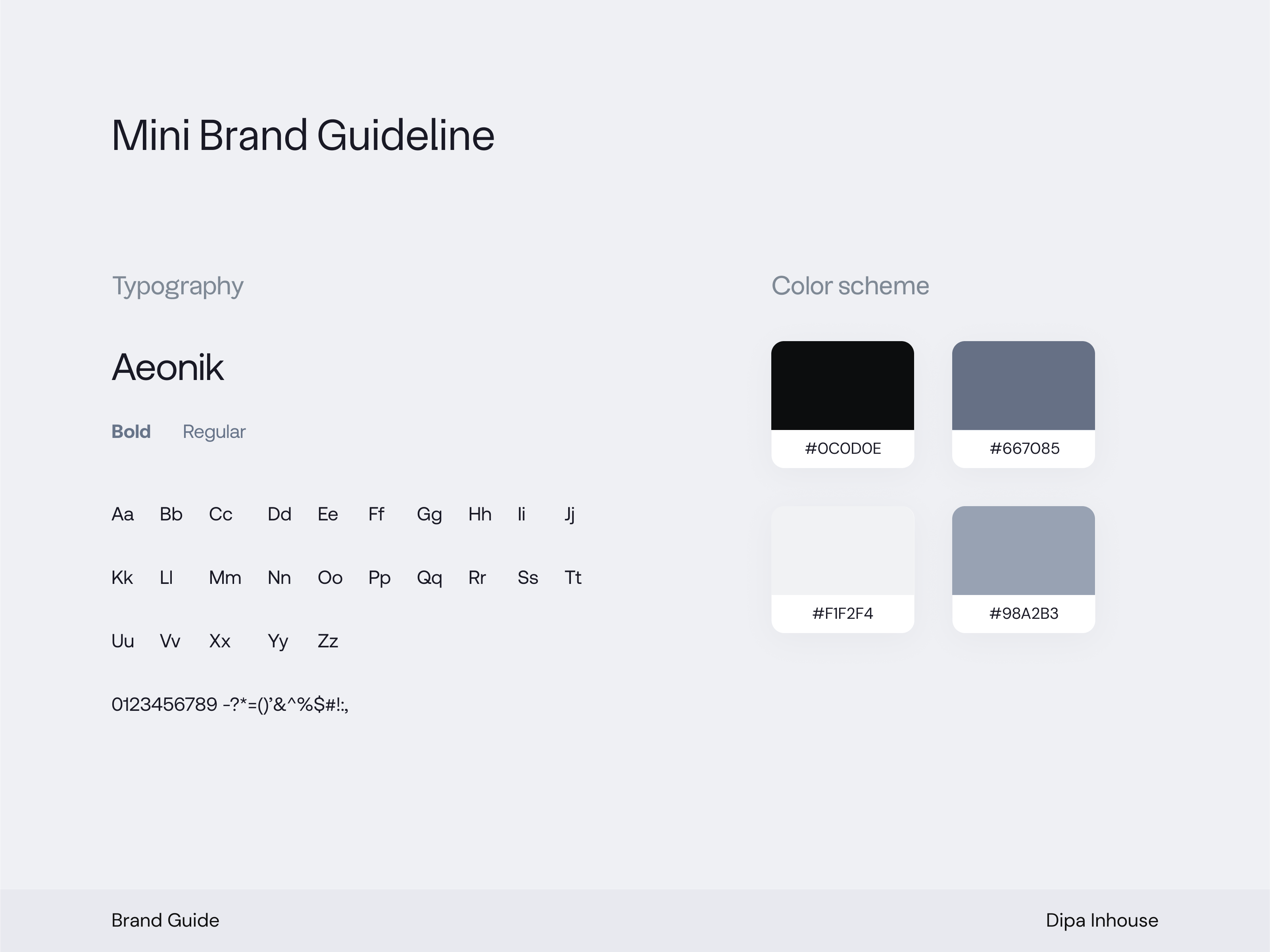Click the #0C0D0E hex code label
Screen dimensions: 1270x952
coord(842,449)
